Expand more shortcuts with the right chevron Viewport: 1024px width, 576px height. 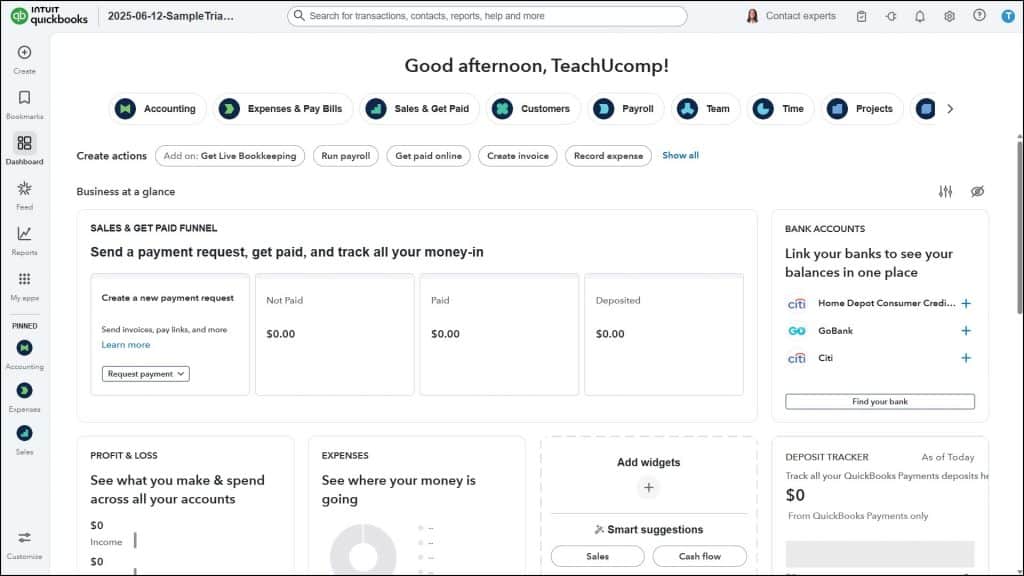[x=951, y=108]
